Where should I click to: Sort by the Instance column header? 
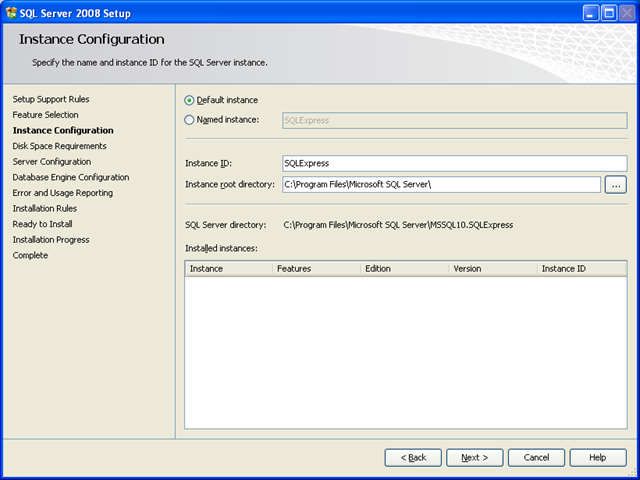228,269
